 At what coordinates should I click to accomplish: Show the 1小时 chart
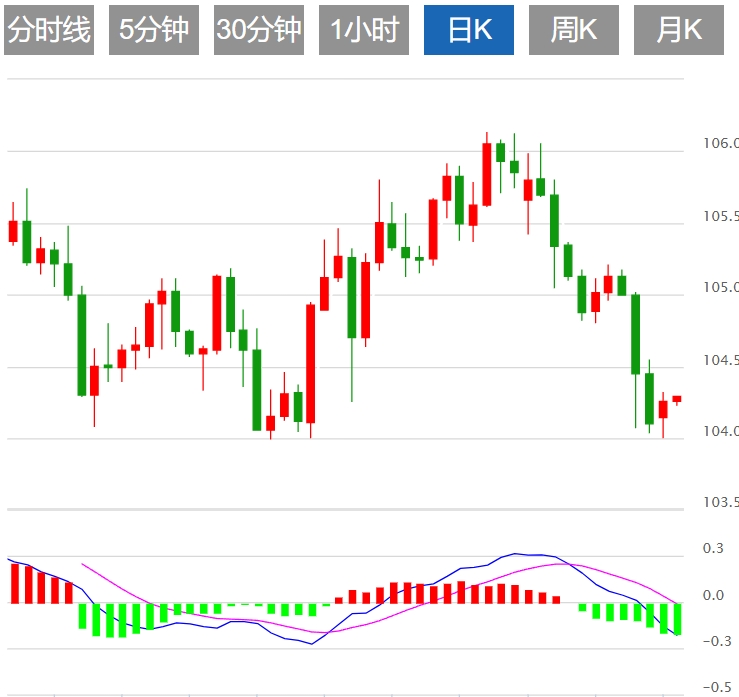coord(364,30)
